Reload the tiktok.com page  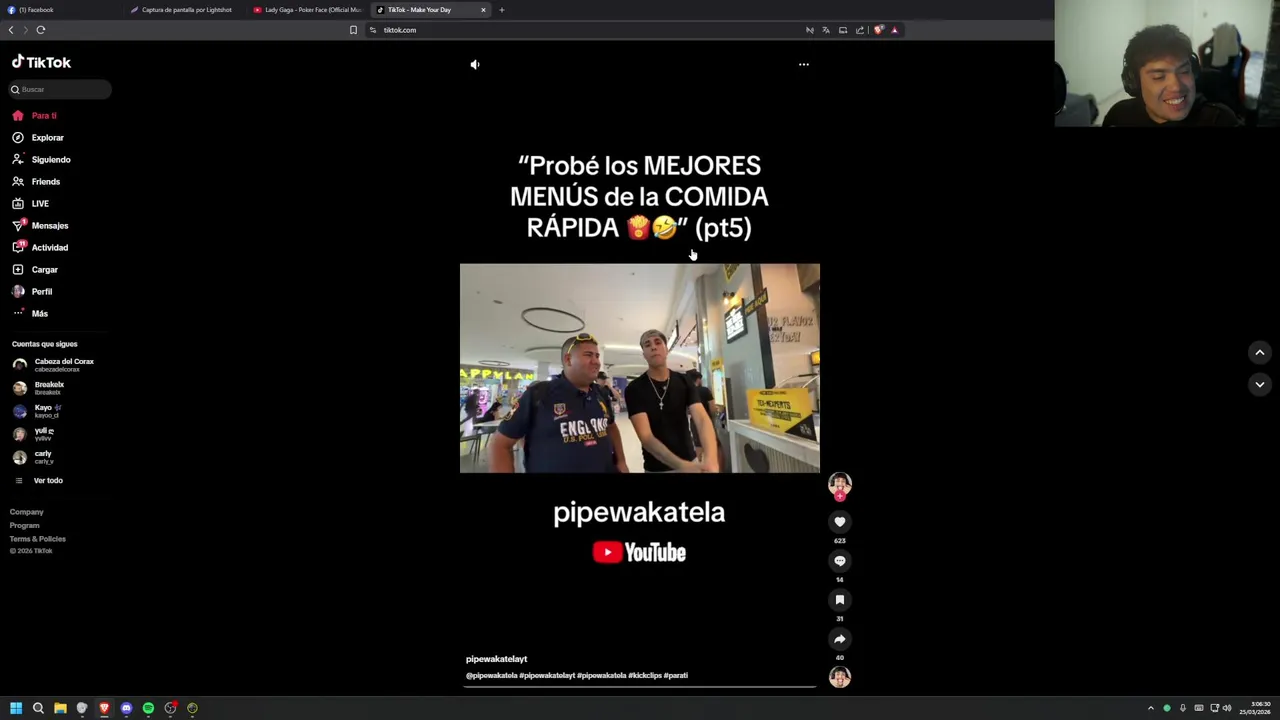tap(41, 30)
